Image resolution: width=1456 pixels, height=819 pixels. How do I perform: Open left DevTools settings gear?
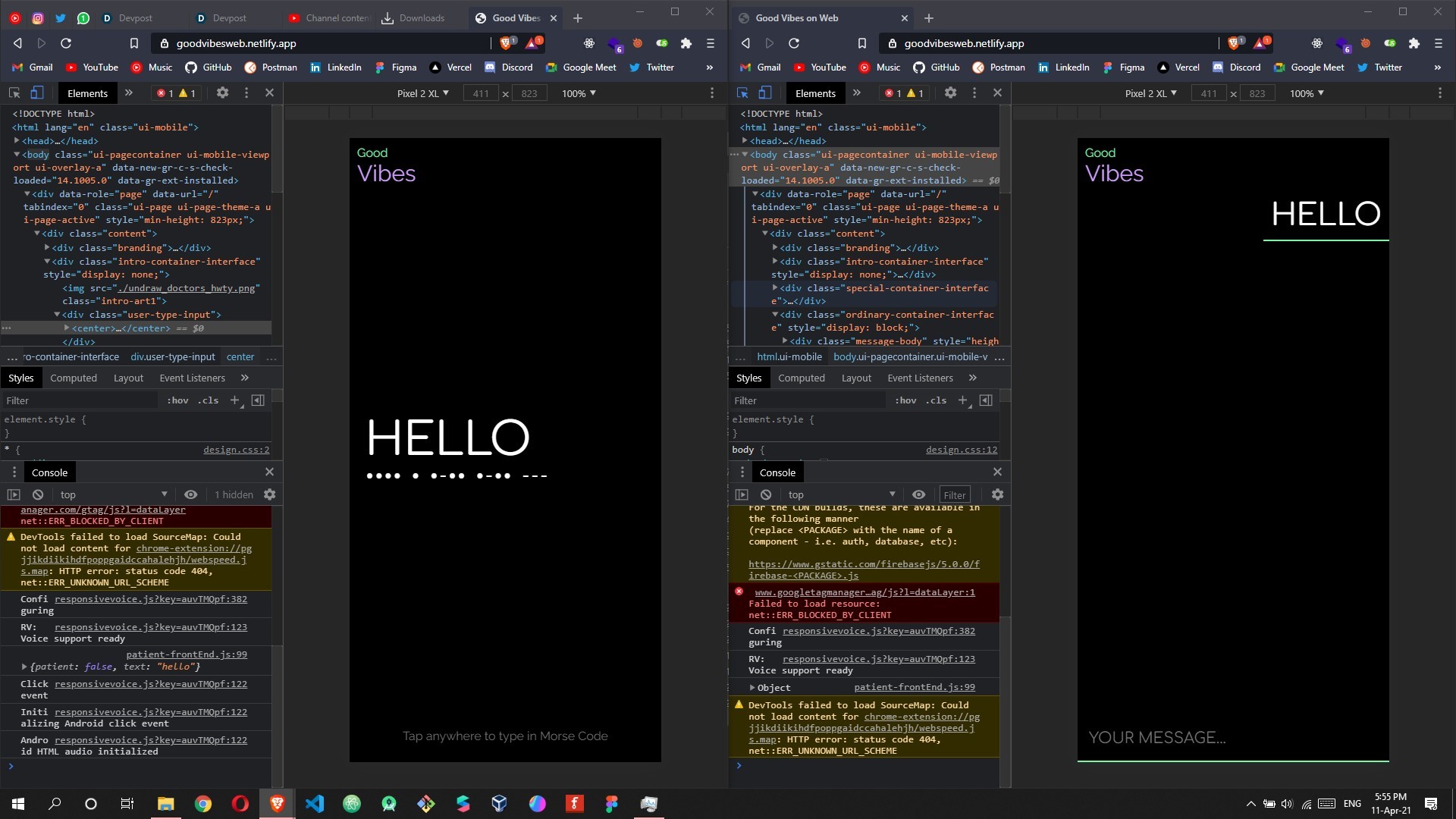pos(222,93)
